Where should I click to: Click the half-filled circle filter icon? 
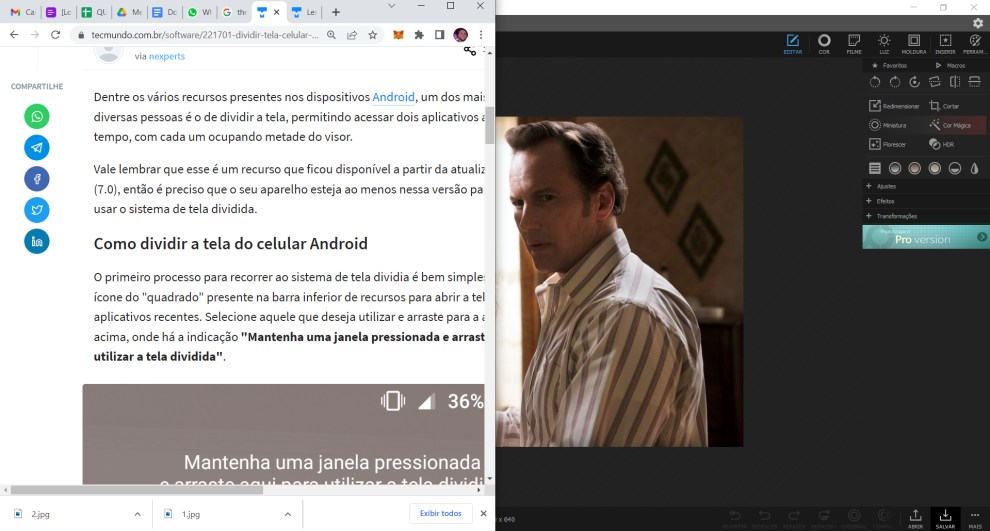955,168
